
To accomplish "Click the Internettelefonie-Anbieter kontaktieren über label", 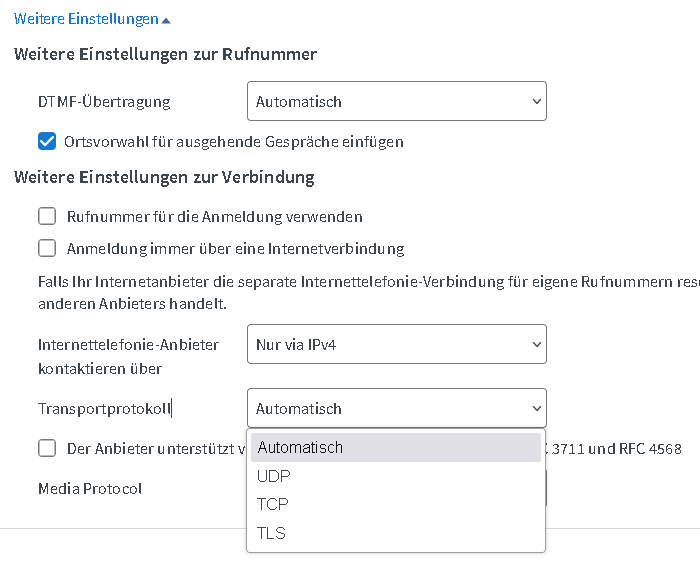I will (x=128, y=356).
